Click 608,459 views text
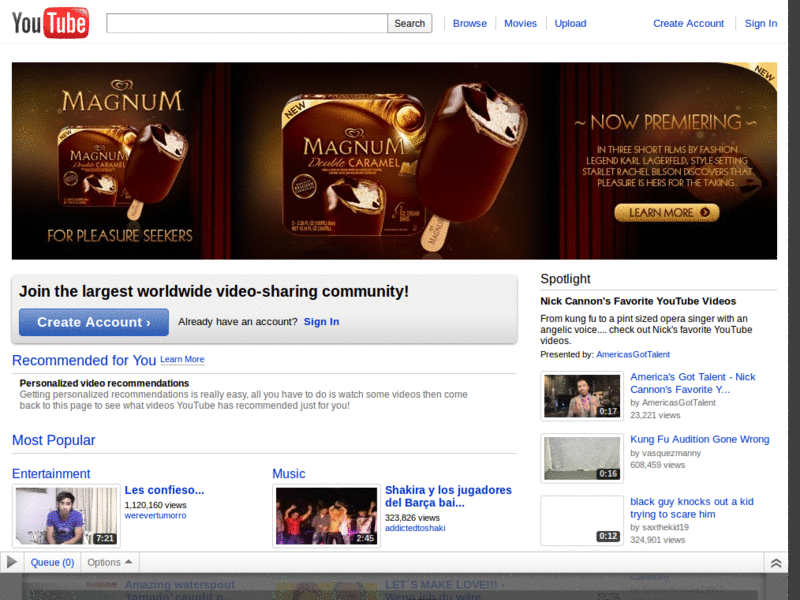800x600 pixels. click(657, 465)
